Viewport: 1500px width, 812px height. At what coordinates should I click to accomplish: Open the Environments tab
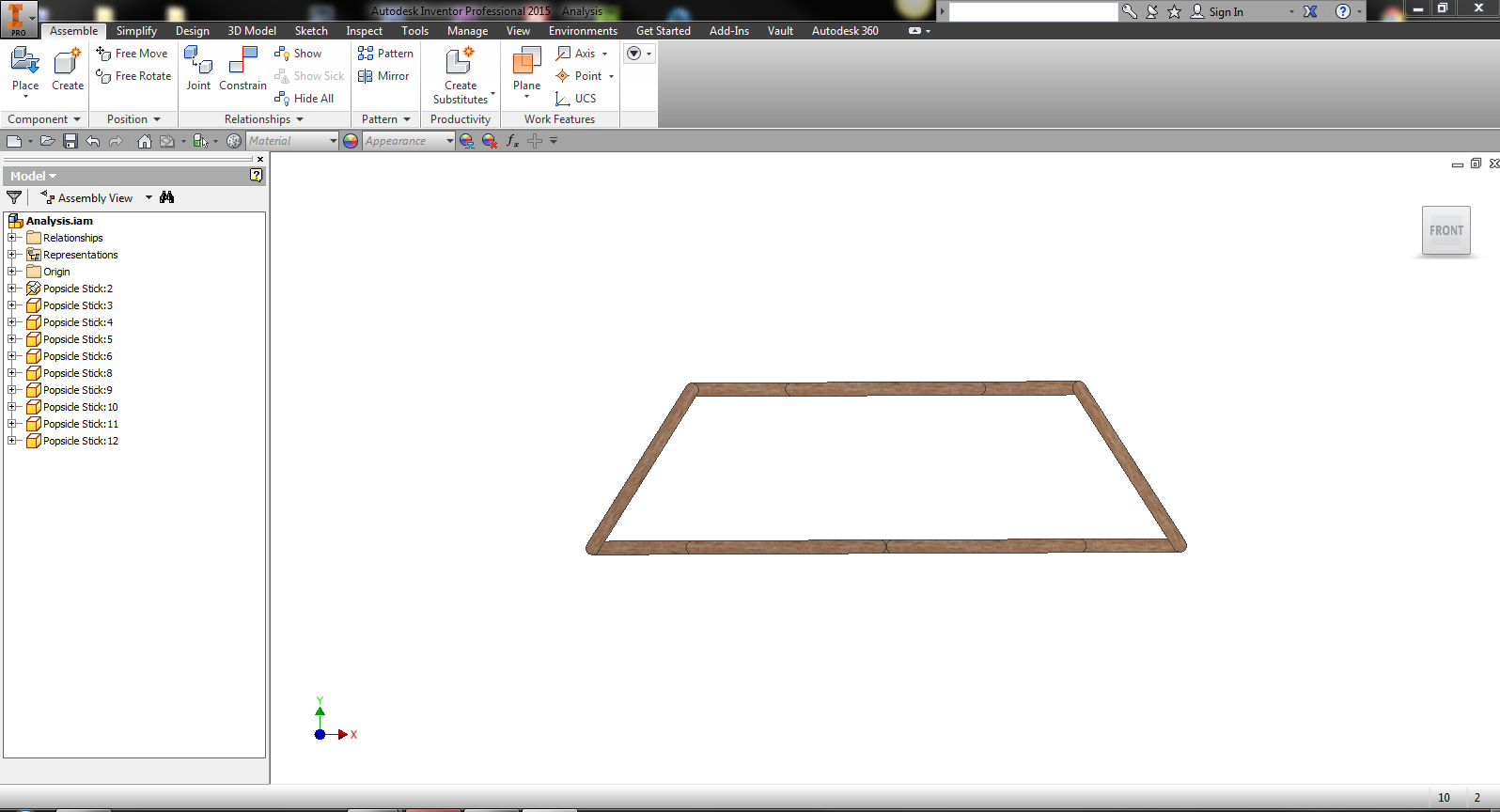583,31
